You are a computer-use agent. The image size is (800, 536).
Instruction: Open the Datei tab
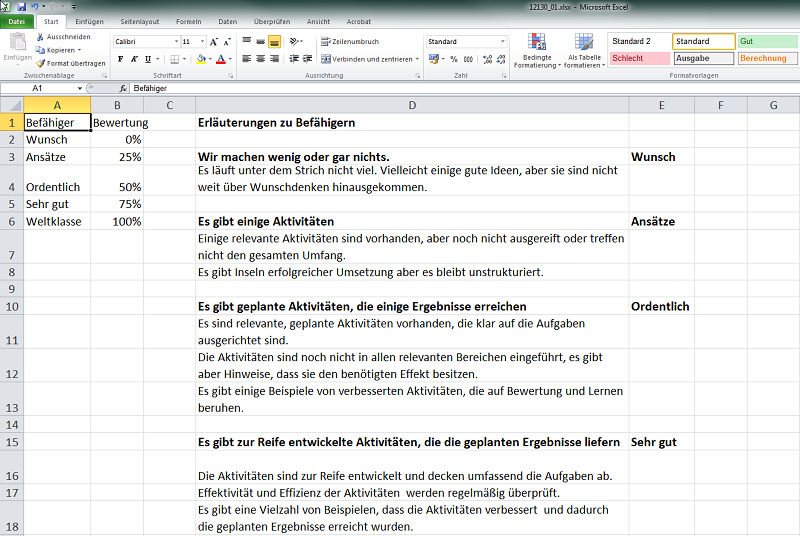(x=17, y=21)
